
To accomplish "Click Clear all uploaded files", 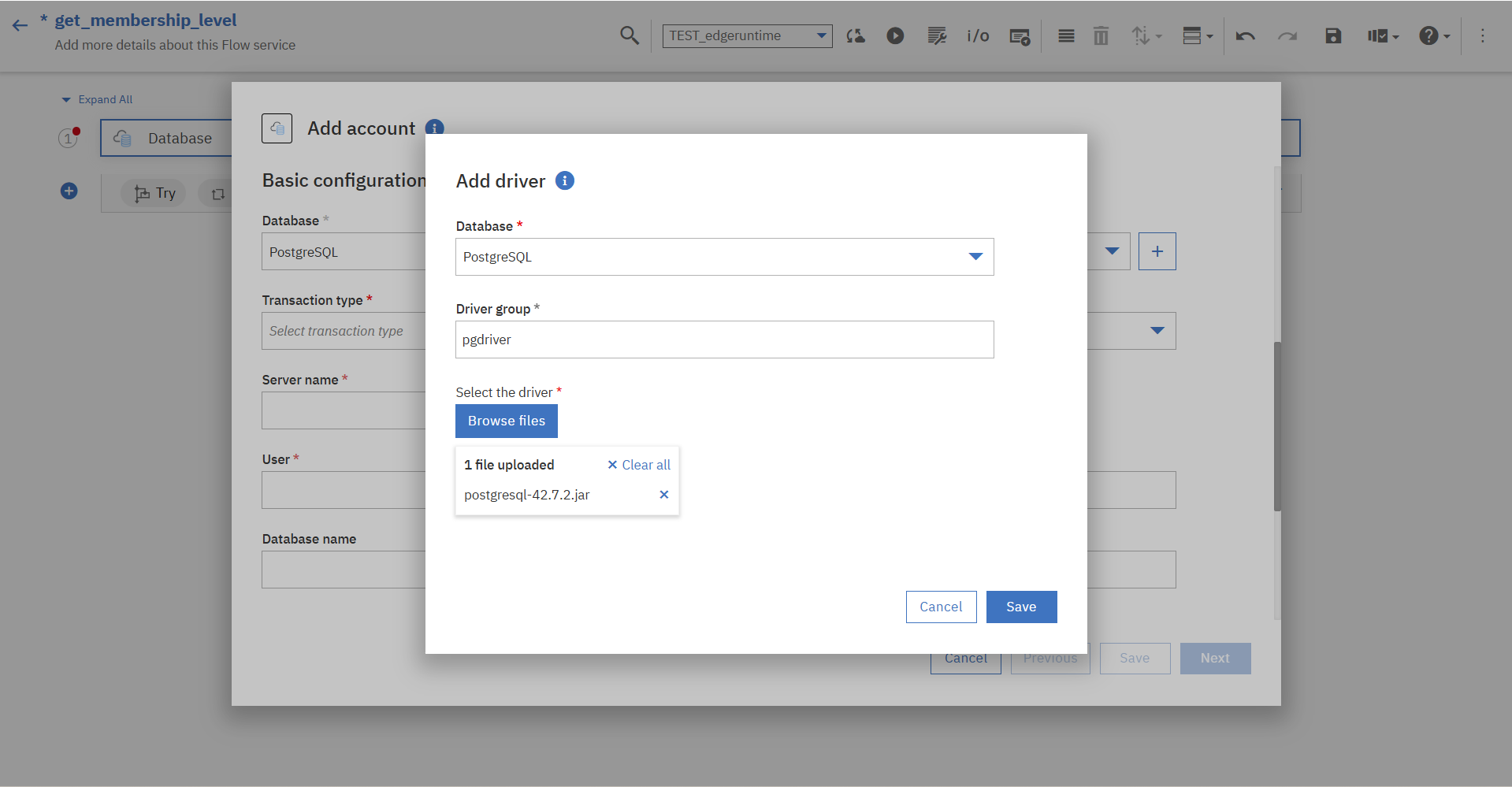I will [x=639, y=465].
